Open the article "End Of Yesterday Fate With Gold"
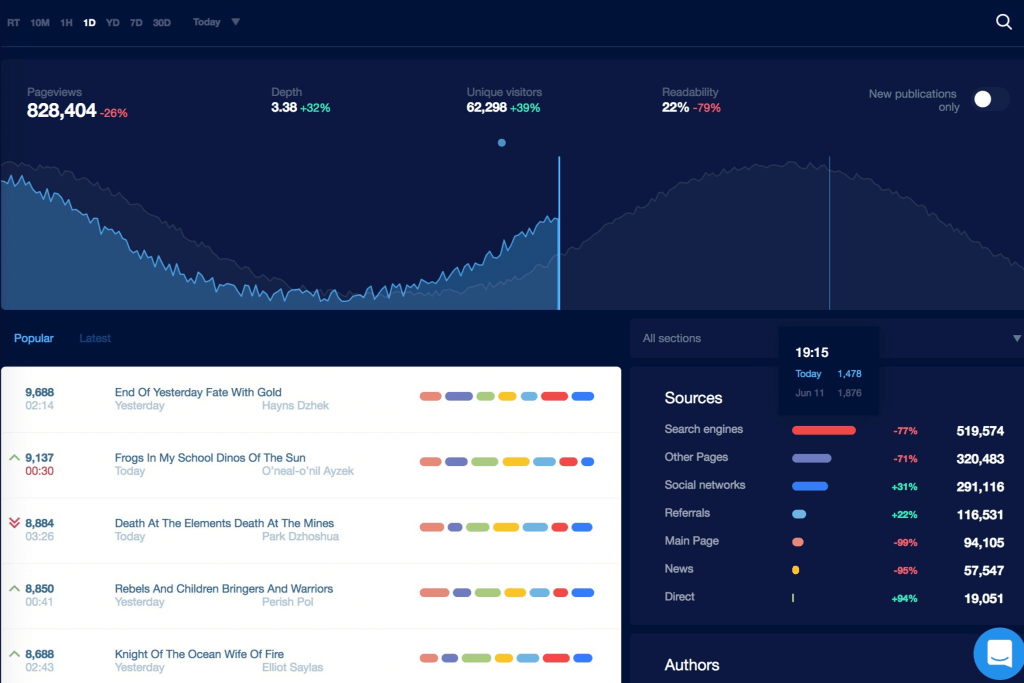Image resolution: width=1024 pixels, height=683 pixels. point(197,392)
